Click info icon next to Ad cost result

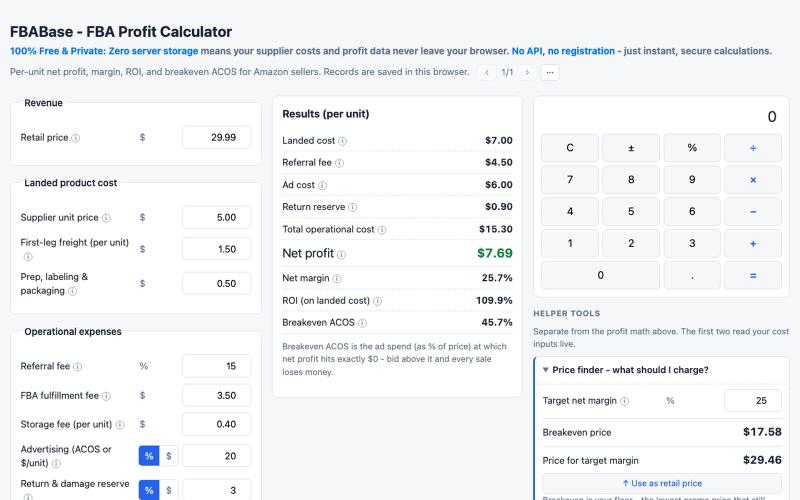pyautogui.click(x=322, y=185)
